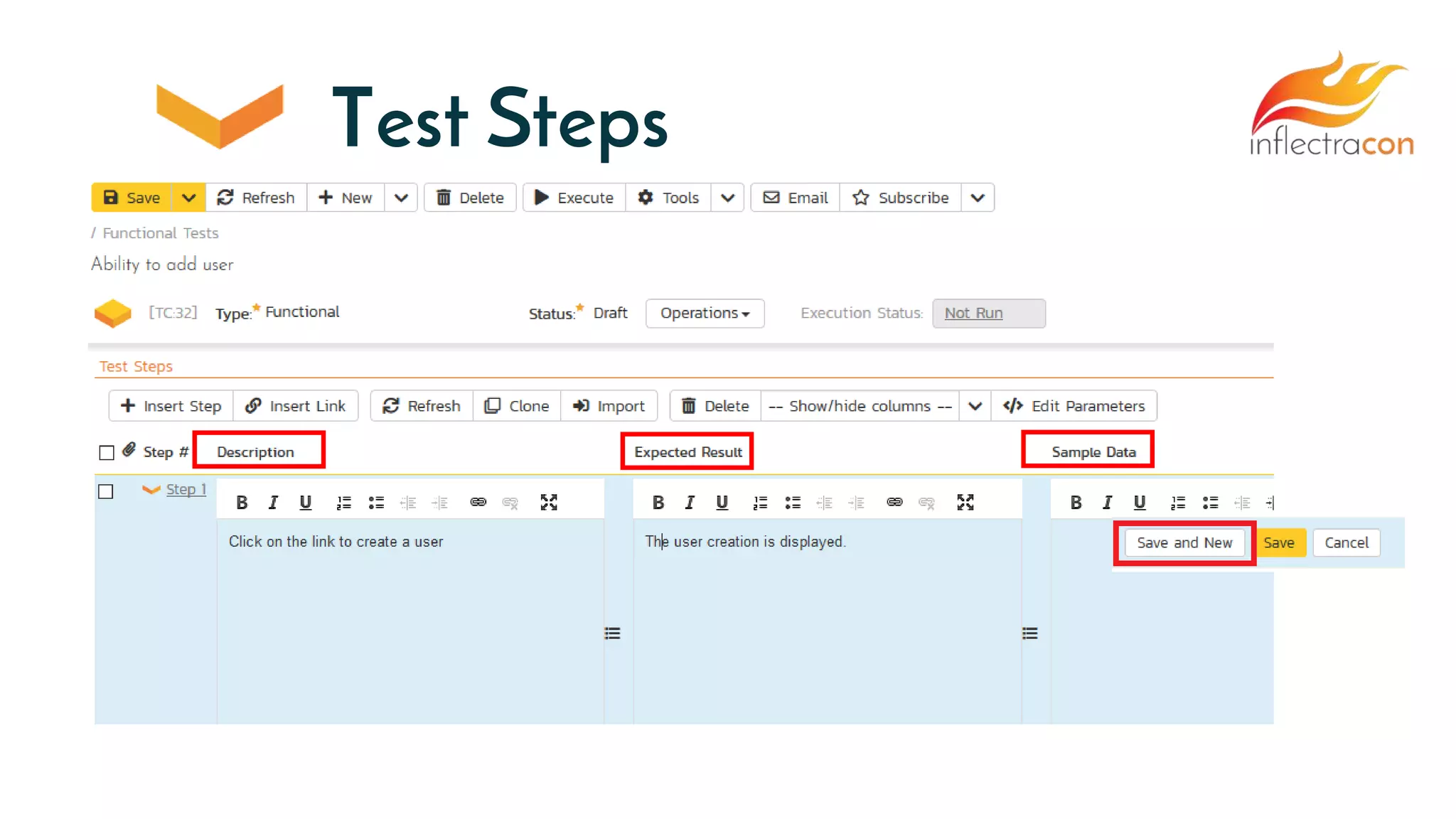Open the Operations dropdown
The image size is (1456, 819).
[x=705, y=314]
